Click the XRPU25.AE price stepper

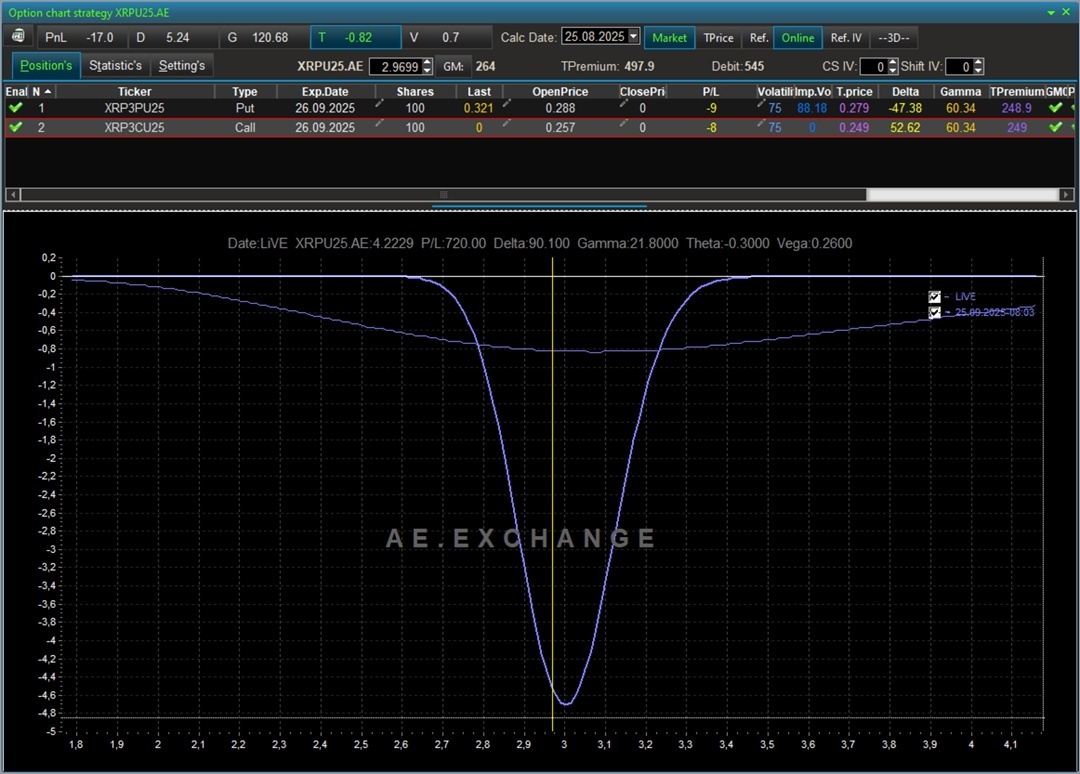pos(427,66)
